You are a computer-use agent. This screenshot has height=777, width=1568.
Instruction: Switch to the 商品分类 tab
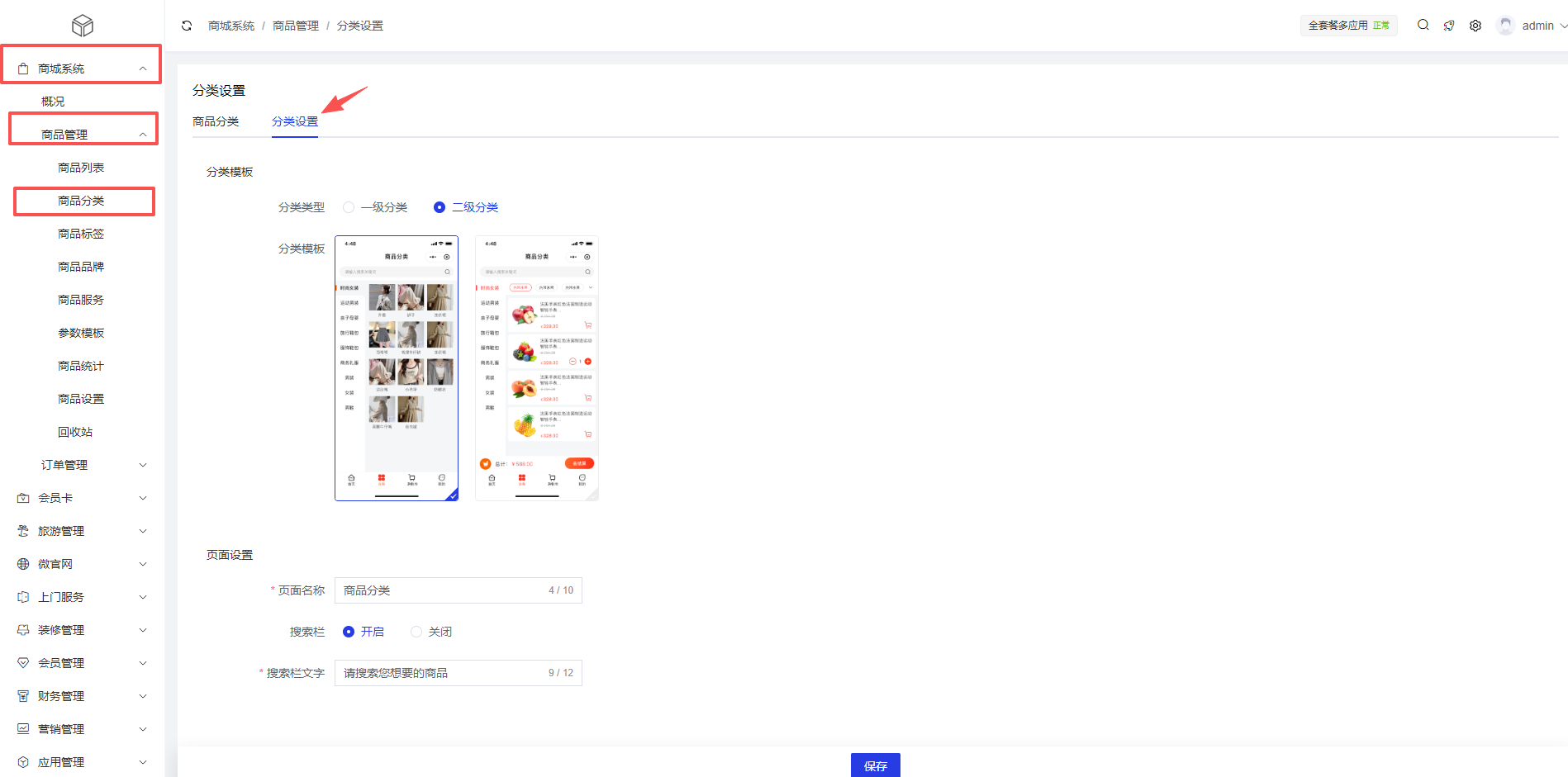tap(216, 121)
